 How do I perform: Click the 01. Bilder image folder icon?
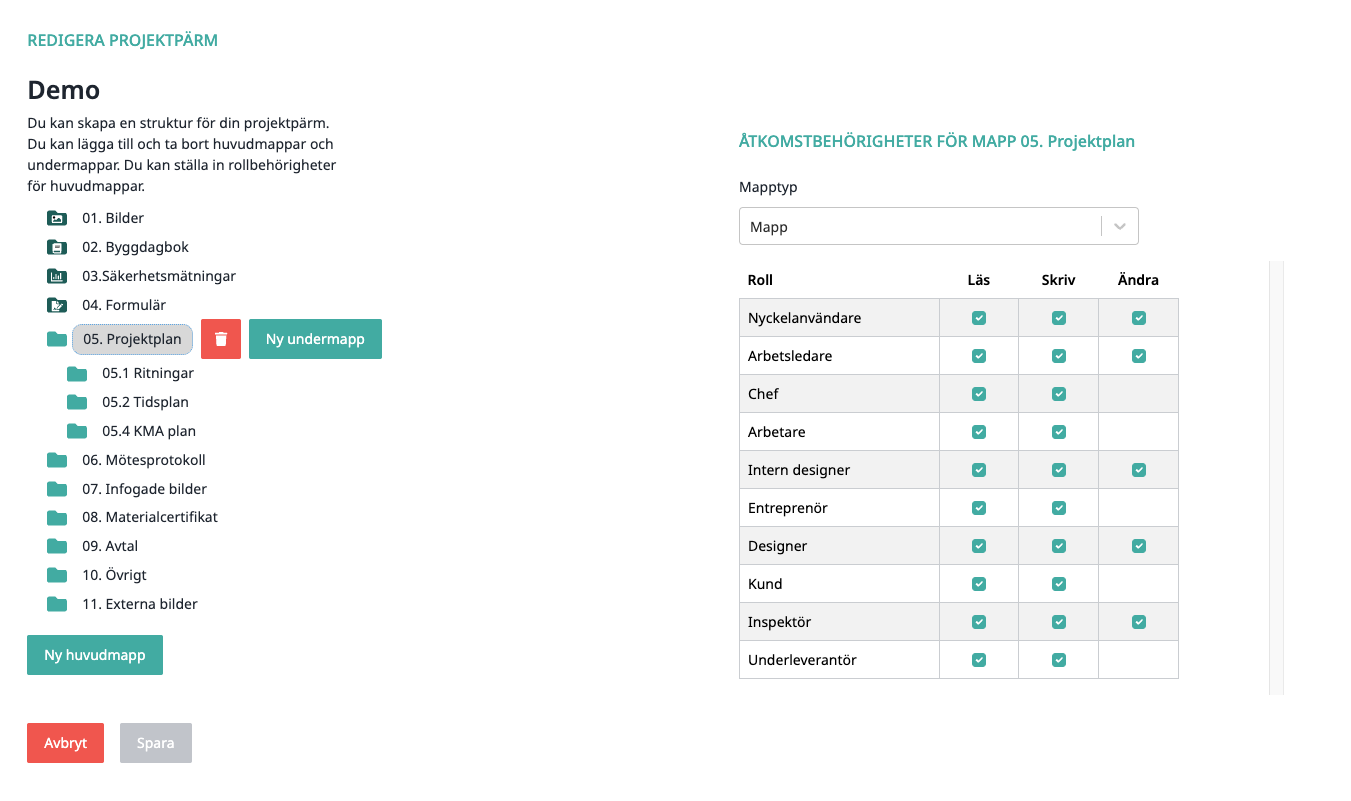57,218
